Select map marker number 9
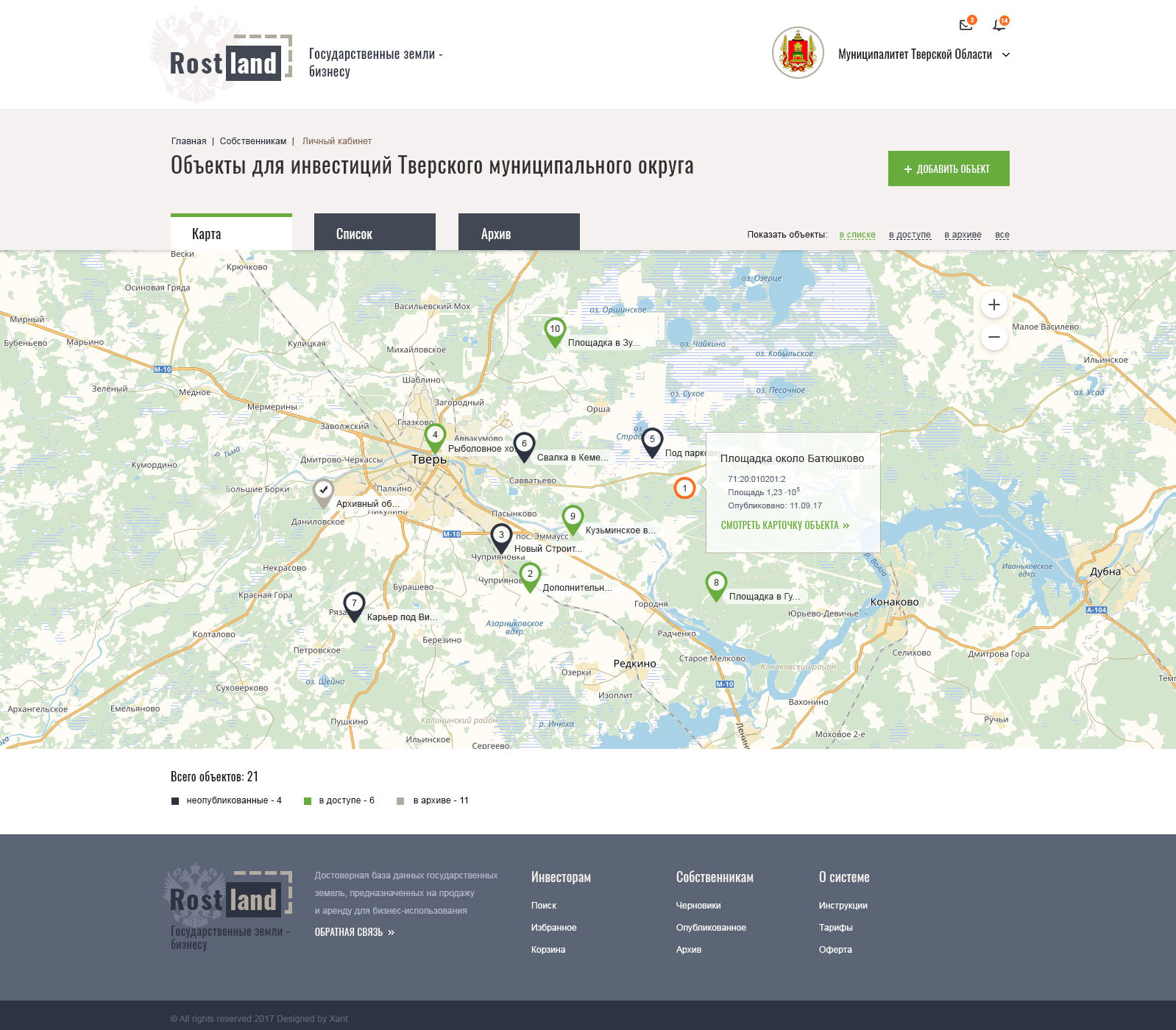The image size is (1176, 1030). coord(573,519)
